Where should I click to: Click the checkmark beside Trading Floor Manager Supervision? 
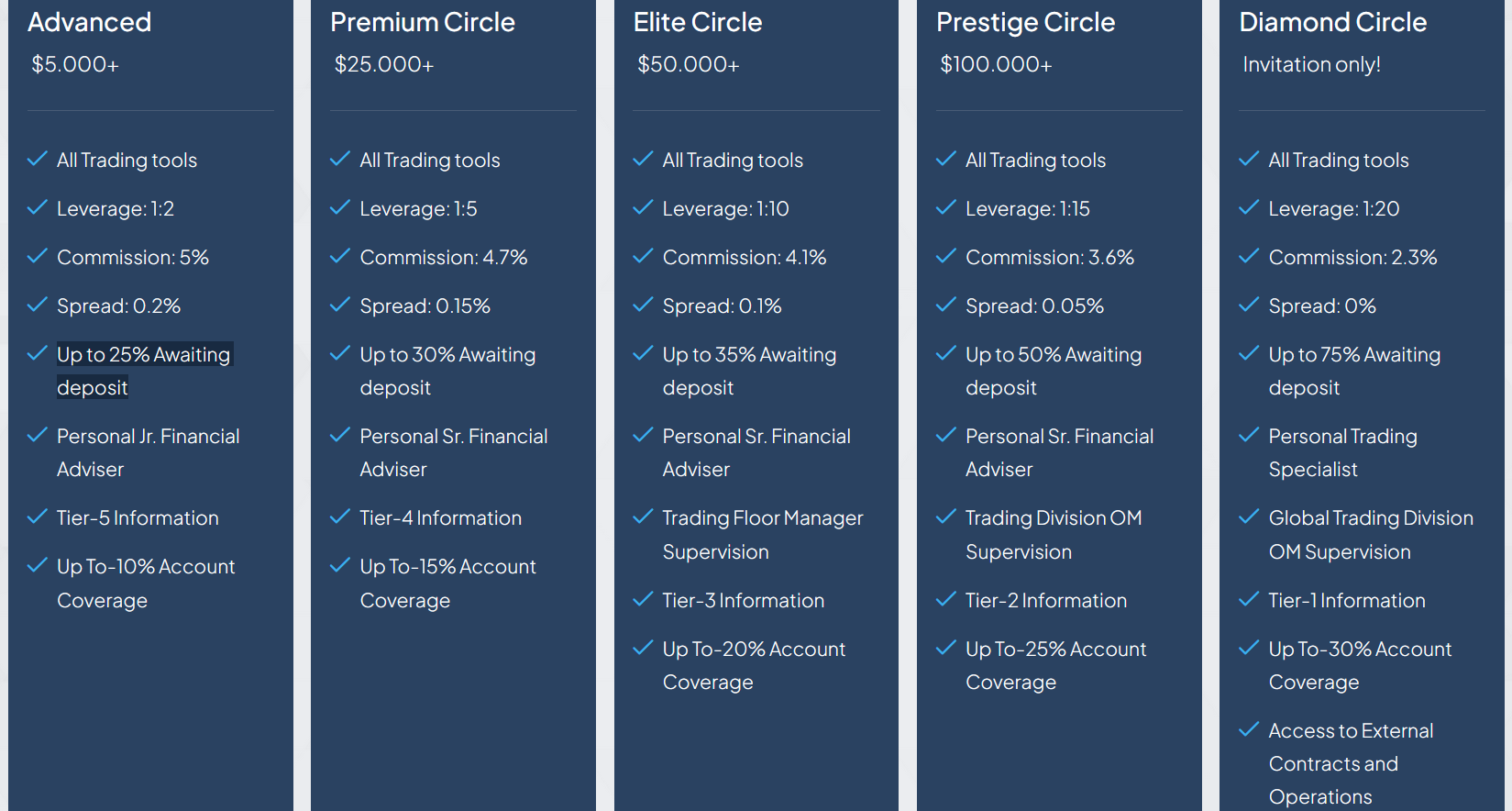[643, 517]
